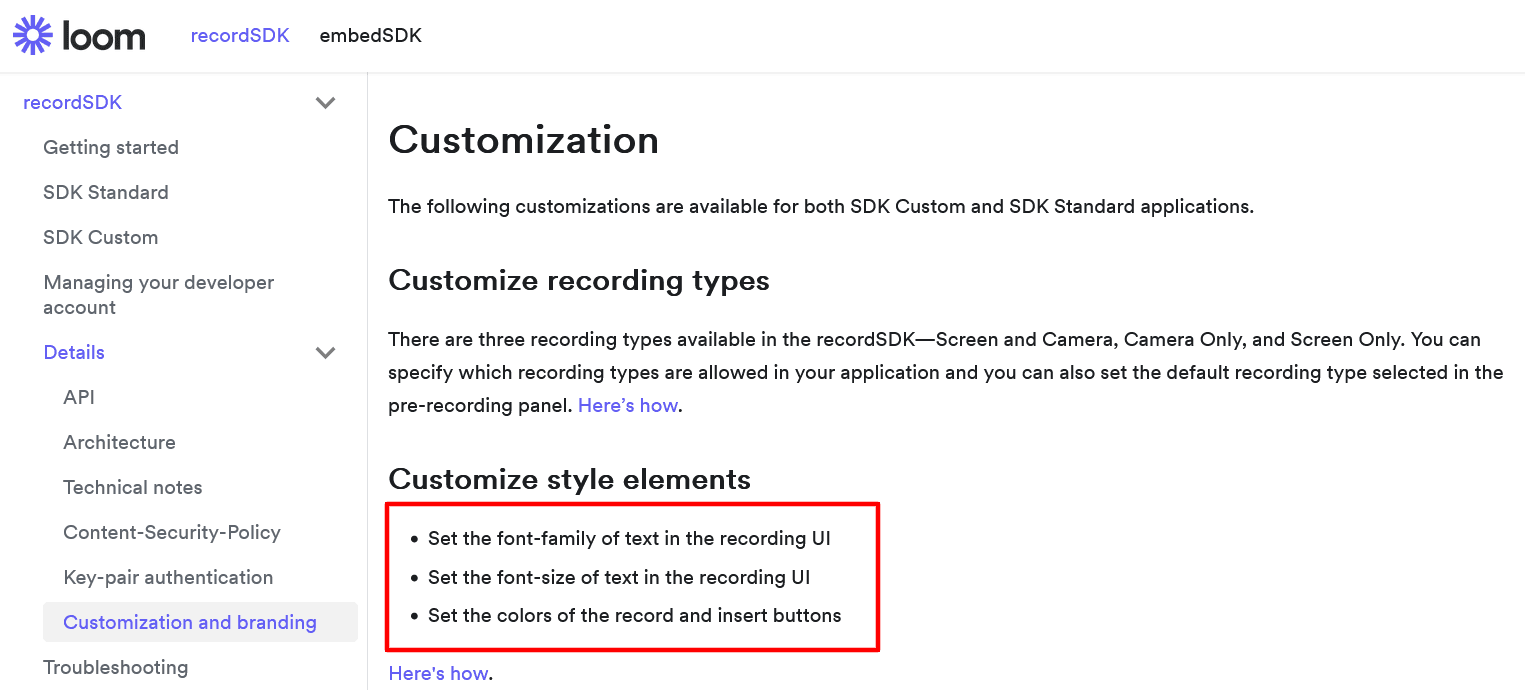Follow the recording types "Here's how" link
This screenshot has width=1525, height=690.
coord(628,406)
